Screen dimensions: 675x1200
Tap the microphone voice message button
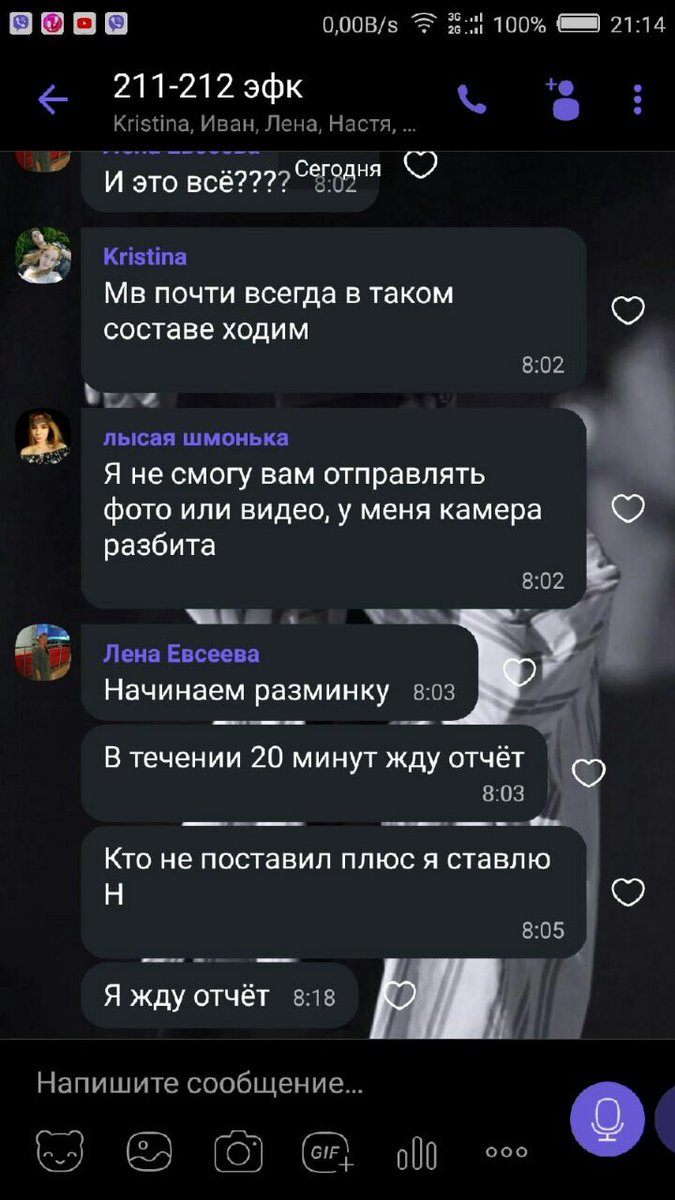(x=607, y=1119)
